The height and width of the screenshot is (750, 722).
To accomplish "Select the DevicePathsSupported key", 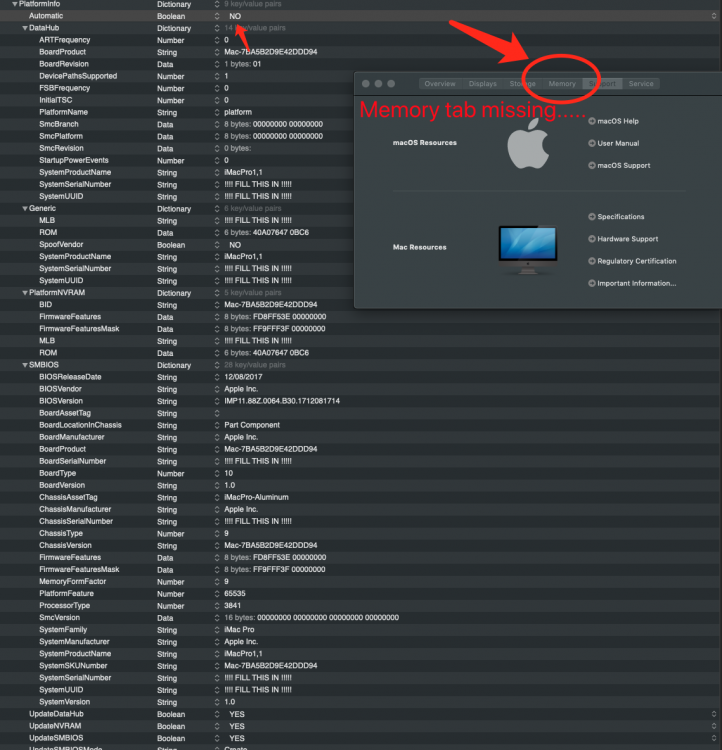I will [x=78, y=76].
